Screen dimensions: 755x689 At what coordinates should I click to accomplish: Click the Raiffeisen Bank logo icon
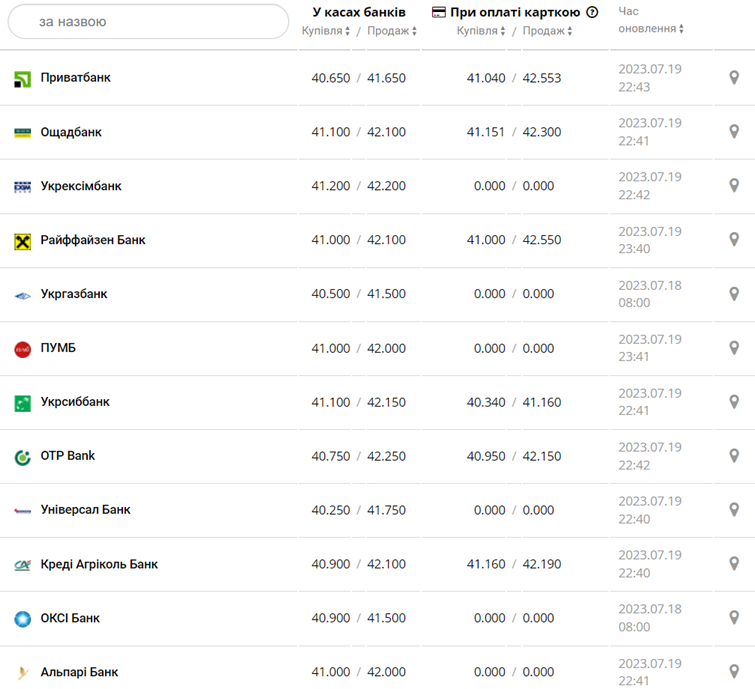(22, 241)
